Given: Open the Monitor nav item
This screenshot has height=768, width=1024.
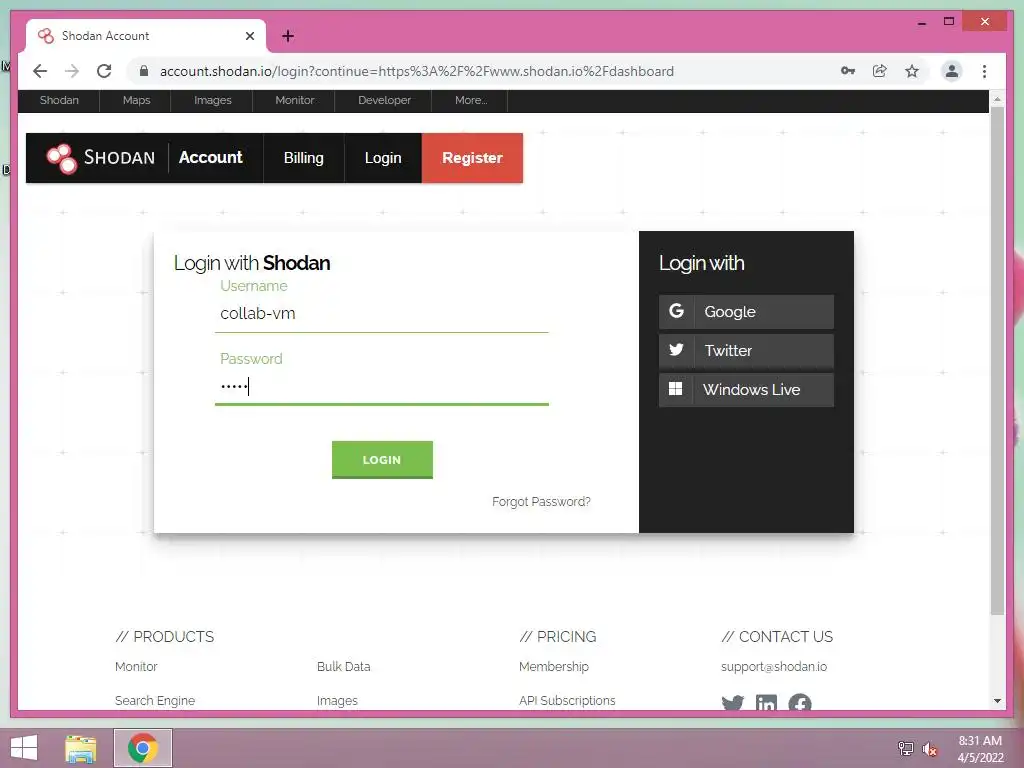Looking at the screenshot, I should tap(295, 101).
